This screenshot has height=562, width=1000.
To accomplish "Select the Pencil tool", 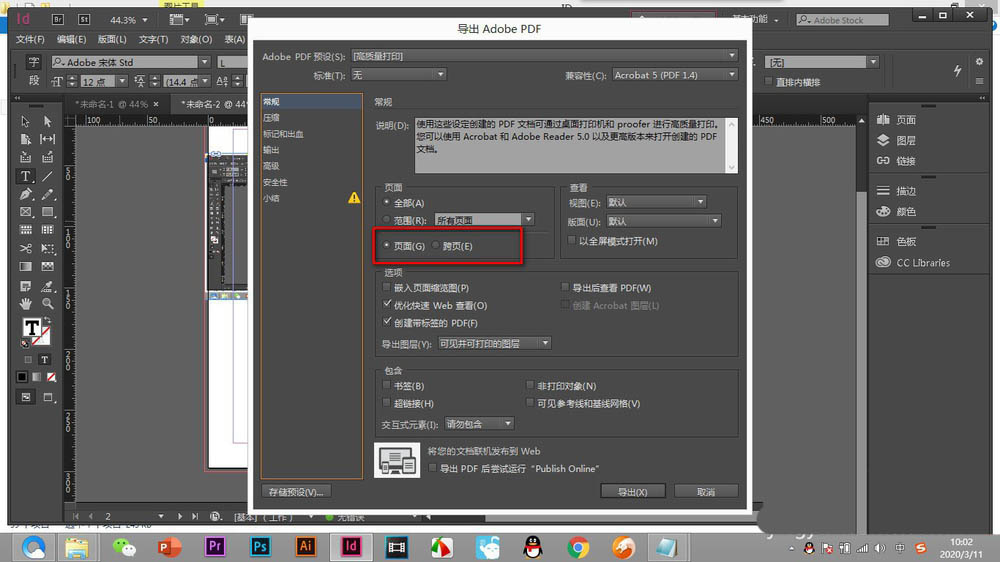I will point(47,194).
